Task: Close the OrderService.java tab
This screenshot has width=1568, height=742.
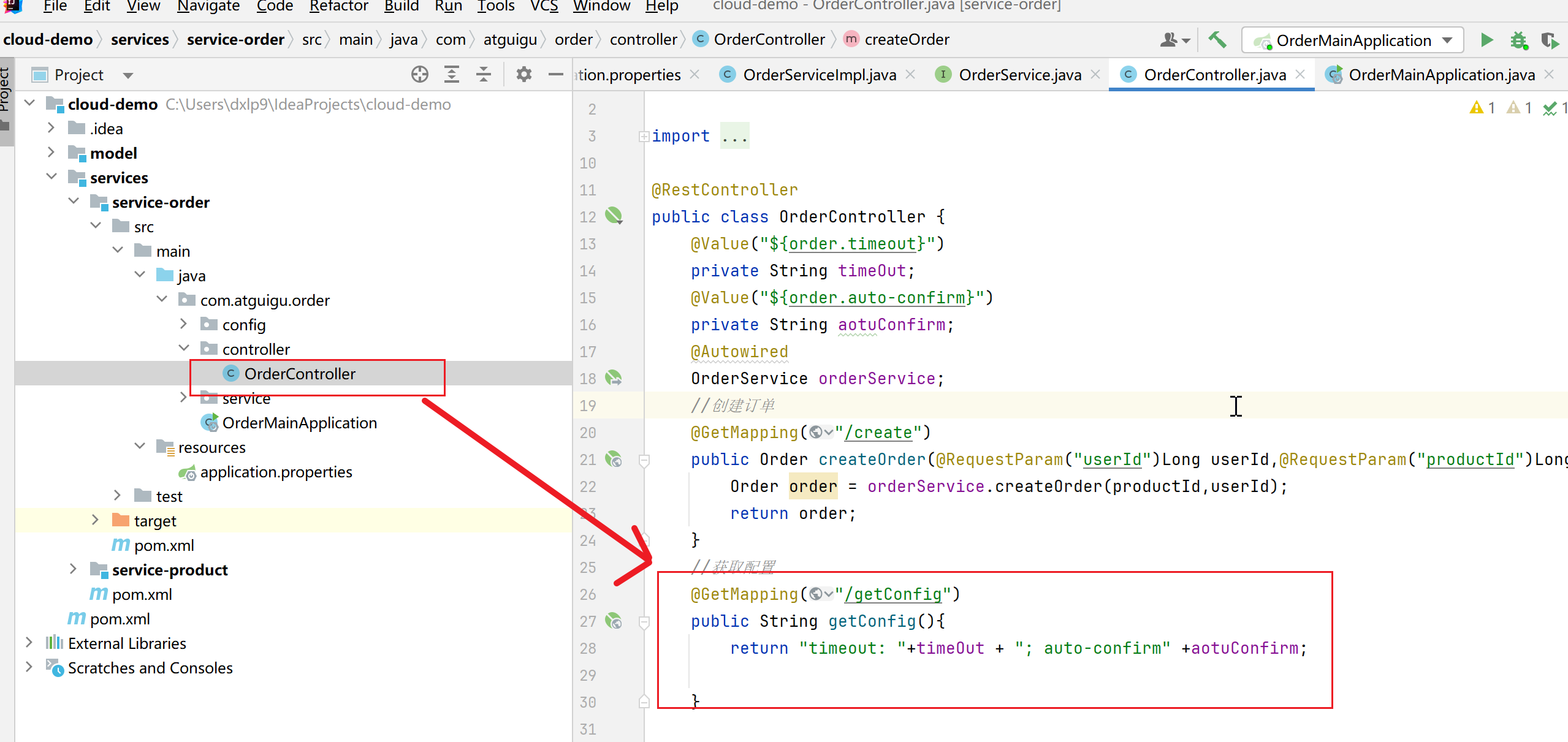Action: [1095, 74]
